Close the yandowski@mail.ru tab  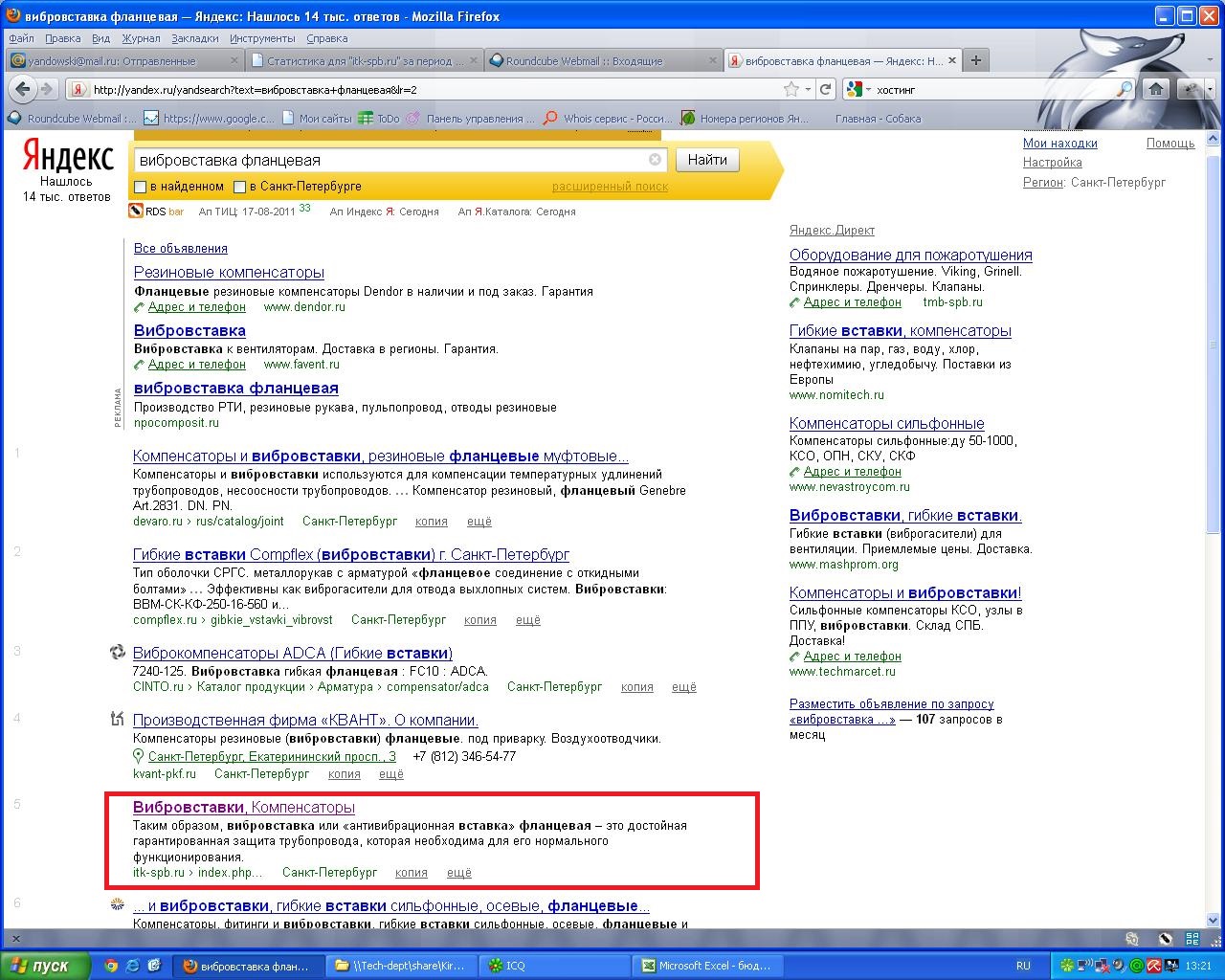click(x=233, y=60)
